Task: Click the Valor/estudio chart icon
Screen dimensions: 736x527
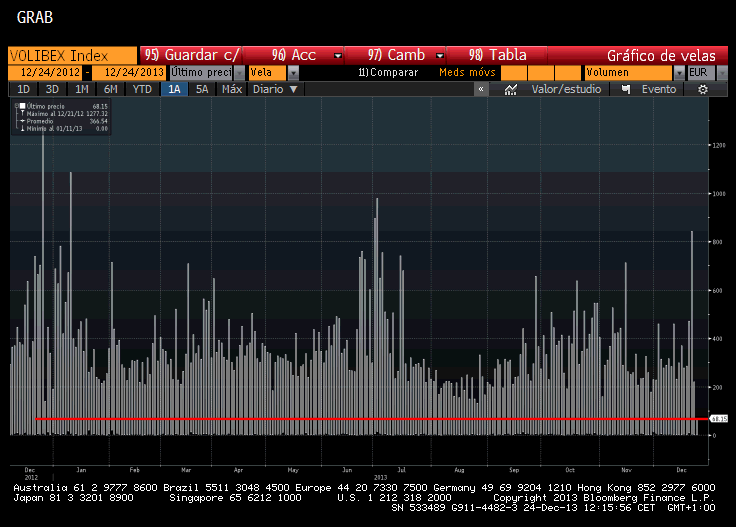Action: tap(510, 89)
